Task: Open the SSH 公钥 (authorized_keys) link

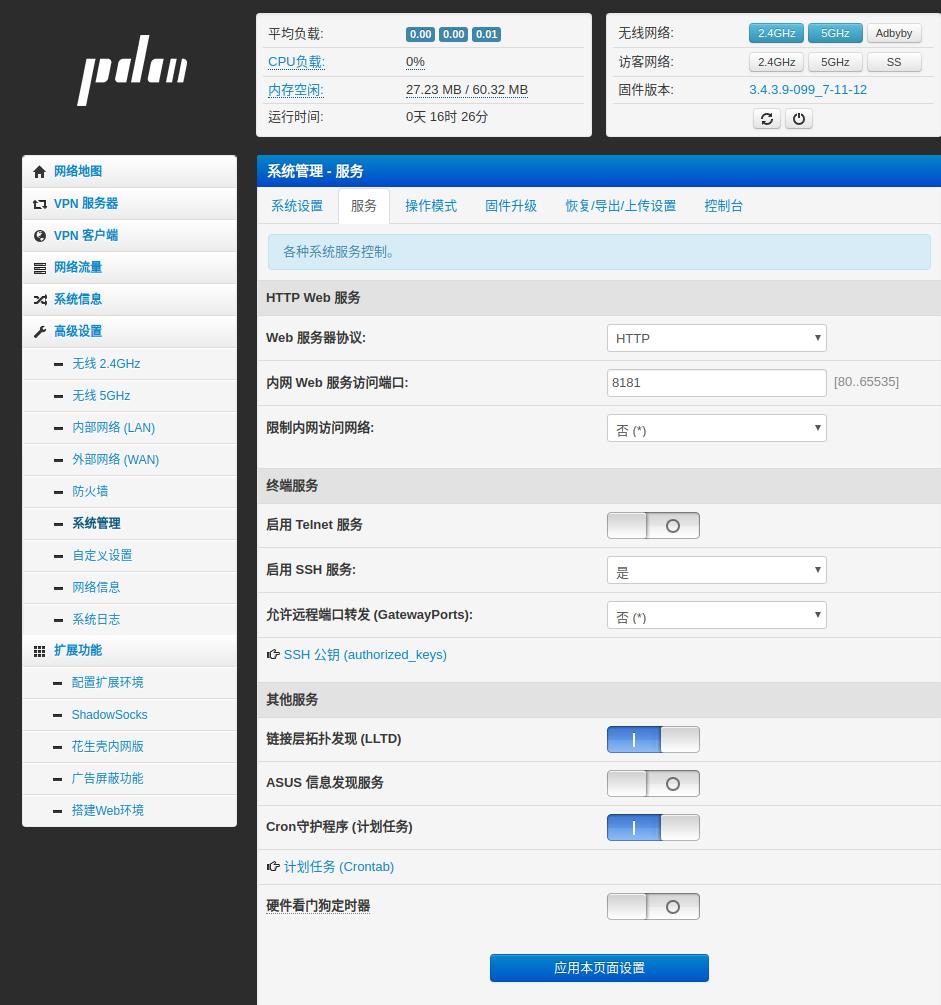Action: [x=365, y=655]
